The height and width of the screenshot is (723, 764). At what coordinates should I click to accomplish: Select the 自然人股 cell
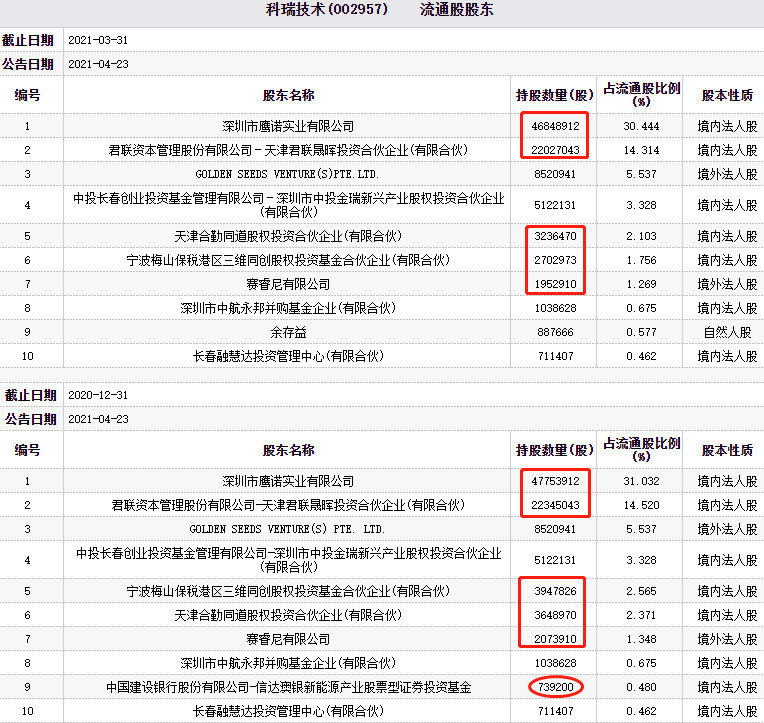point(727,332)
